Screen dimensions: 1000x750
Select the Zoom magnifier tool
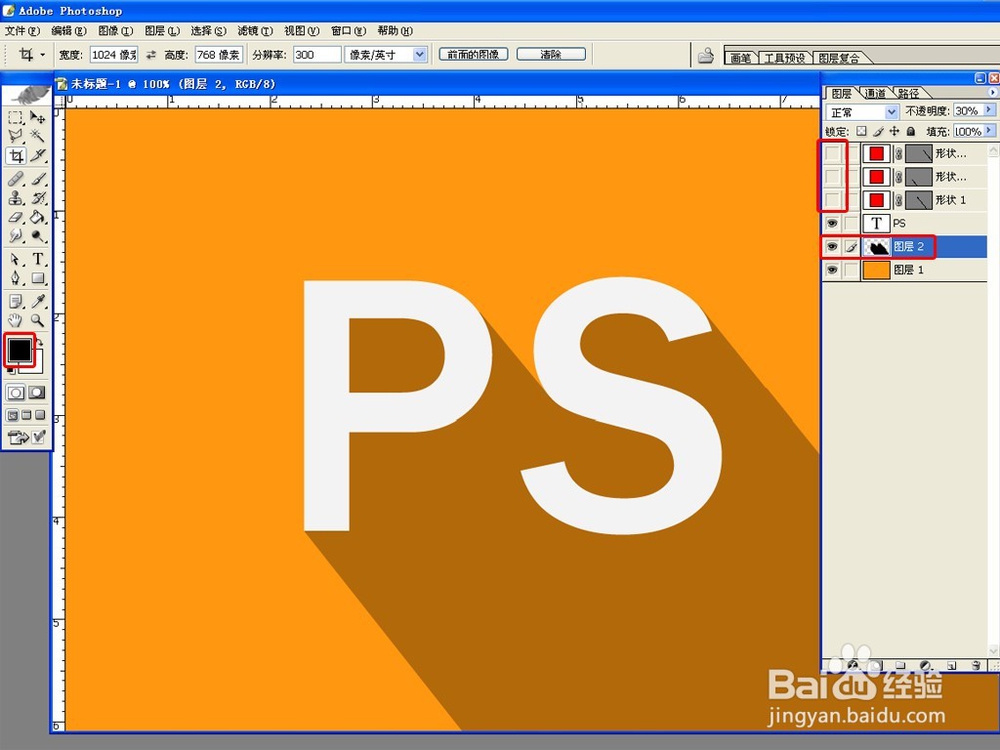click(x=38, y=320)
